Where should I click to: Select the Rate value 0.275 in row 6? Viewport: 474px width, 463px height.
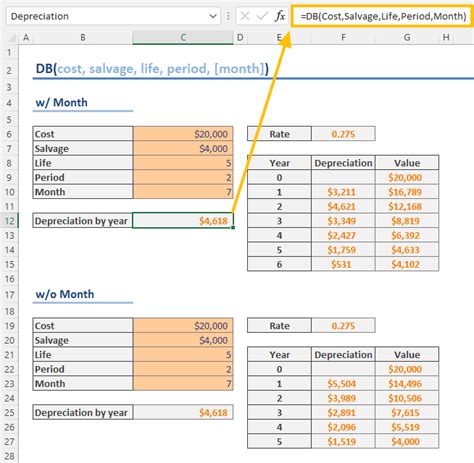(x=343, y=134)
